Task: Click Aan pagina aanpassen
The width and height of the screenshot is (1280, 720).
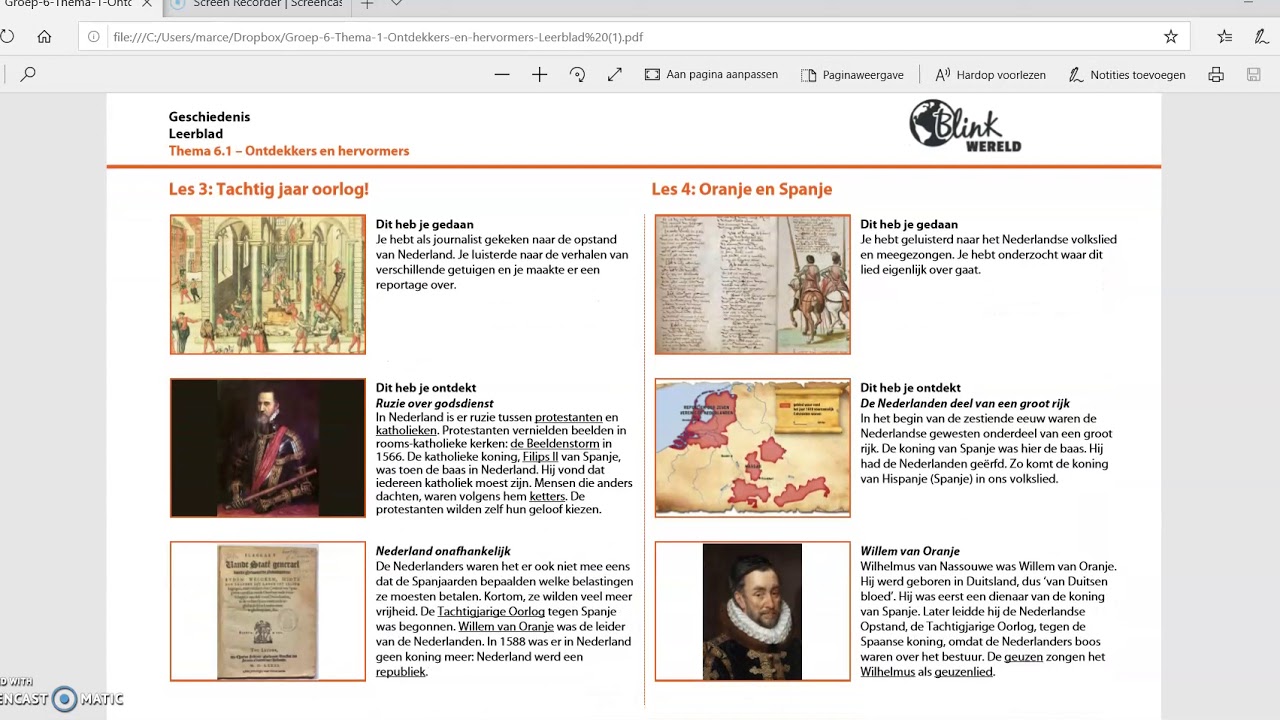Action: [711, 75]
